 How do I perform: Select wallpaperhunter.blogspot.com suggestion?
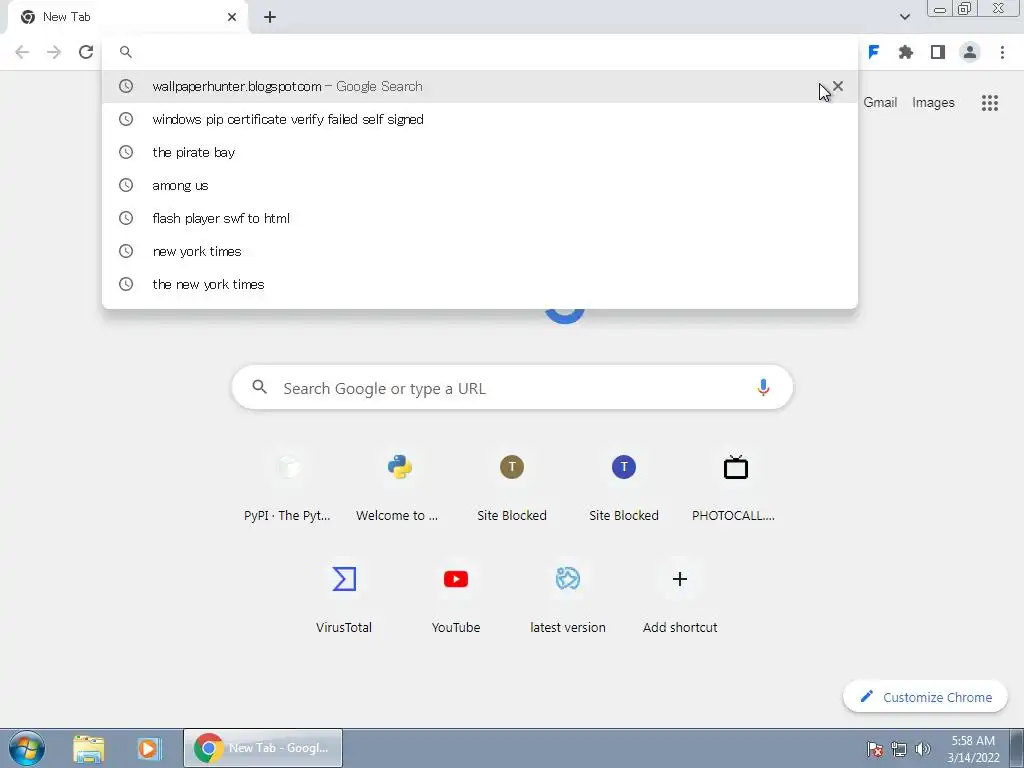coord(479,86)
